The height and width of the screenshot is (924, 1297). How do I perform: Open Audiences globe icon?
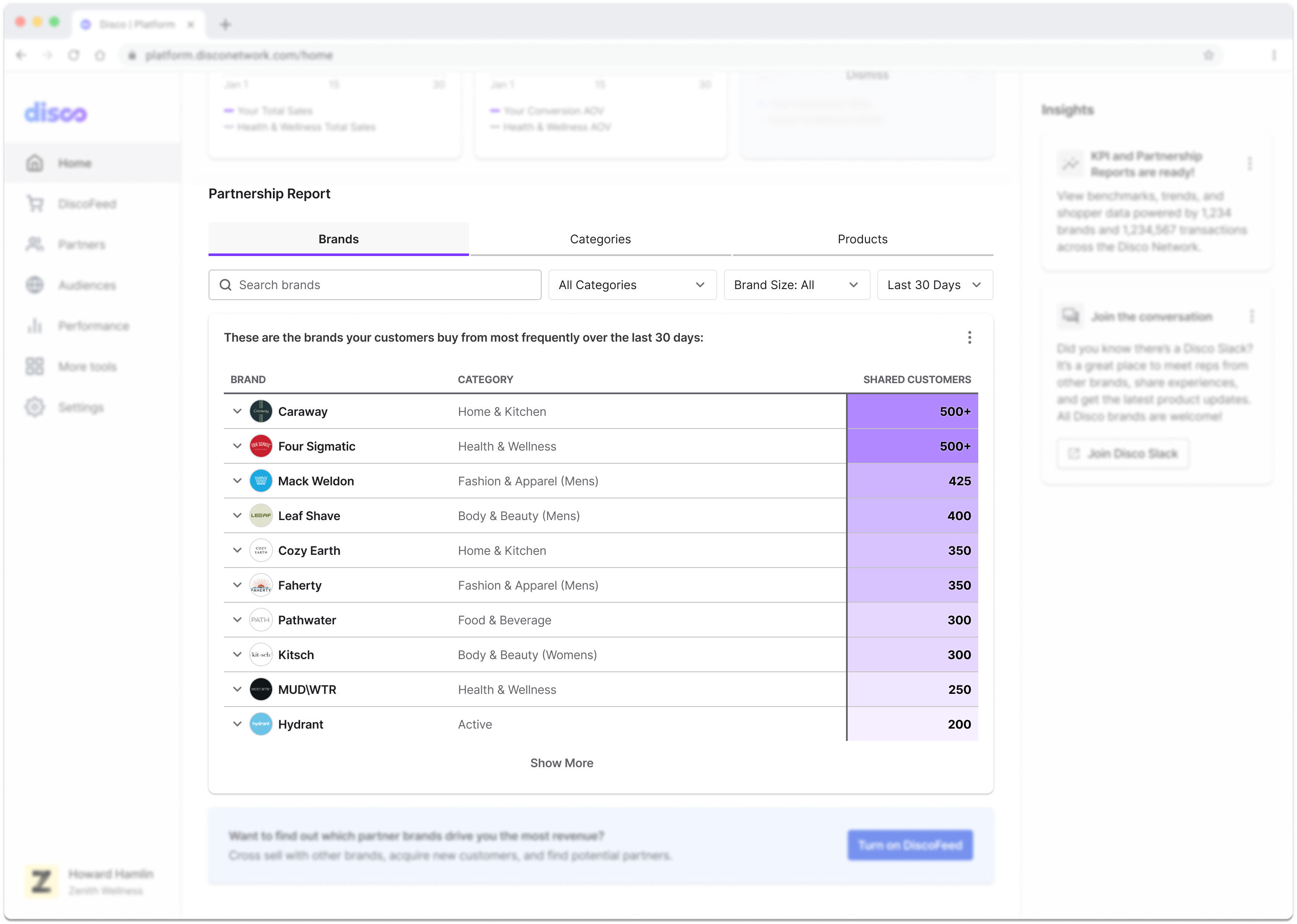35,285
